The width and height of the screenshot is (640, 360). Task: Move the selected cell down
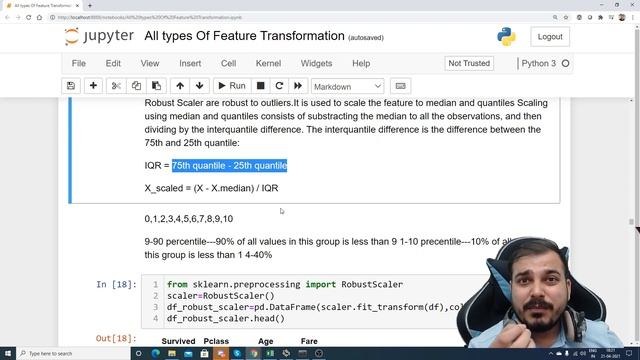coord(200,86)
